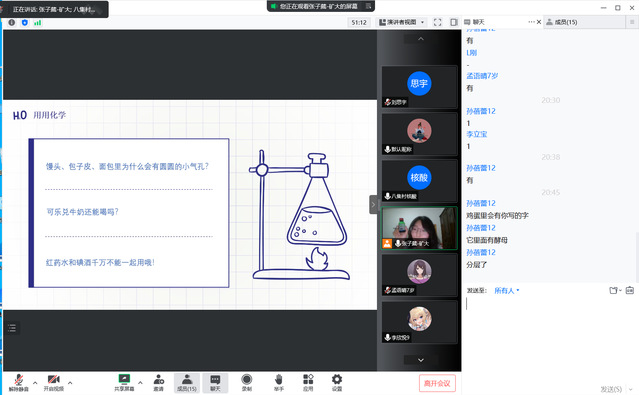The width and height of the screenshot is (639, 395).
Task: Click the 离开会议 leave meeting button
Action: pyautogui.click(x=437, y=383)
